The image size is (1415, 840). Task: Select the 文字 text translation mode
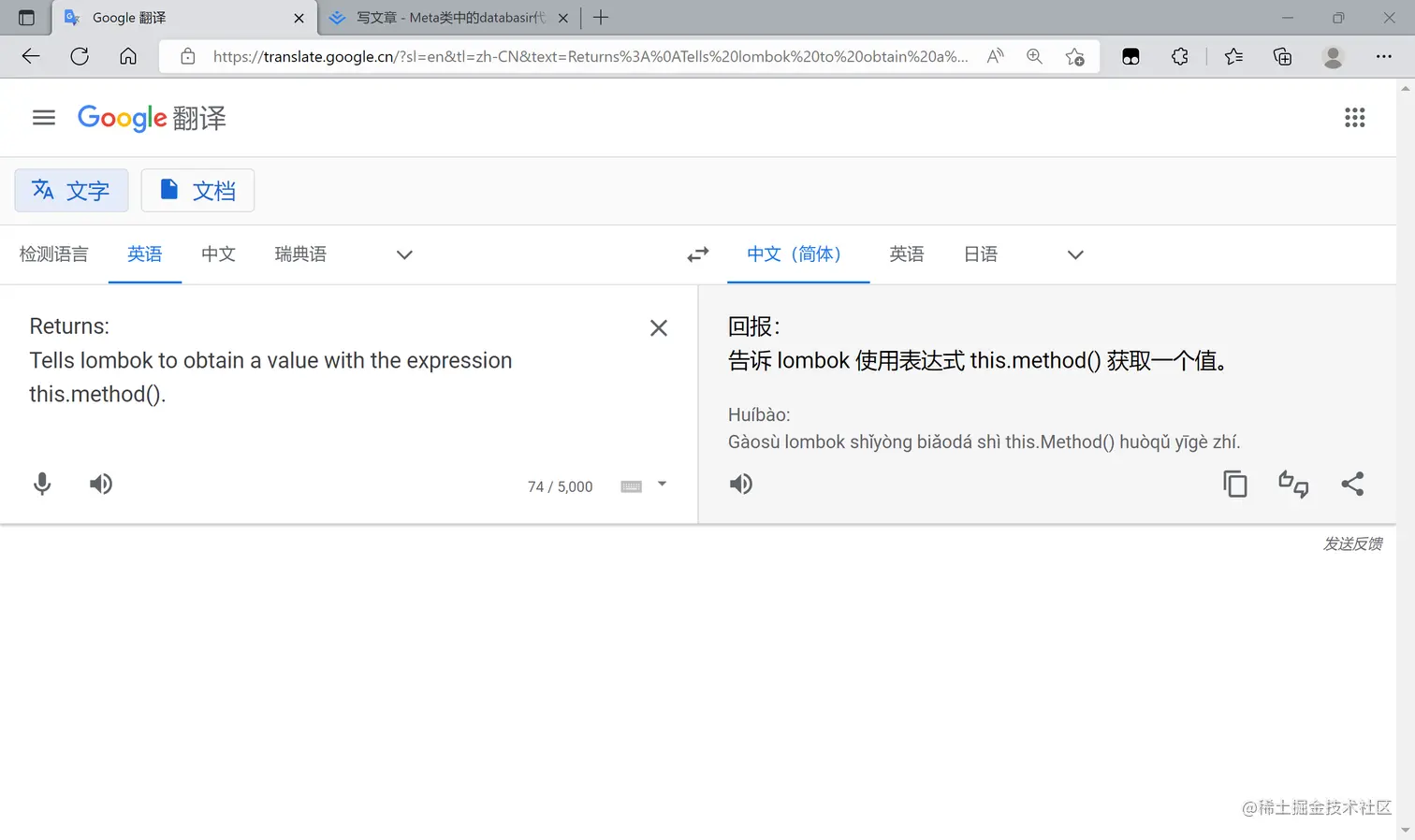coord(71,191)
